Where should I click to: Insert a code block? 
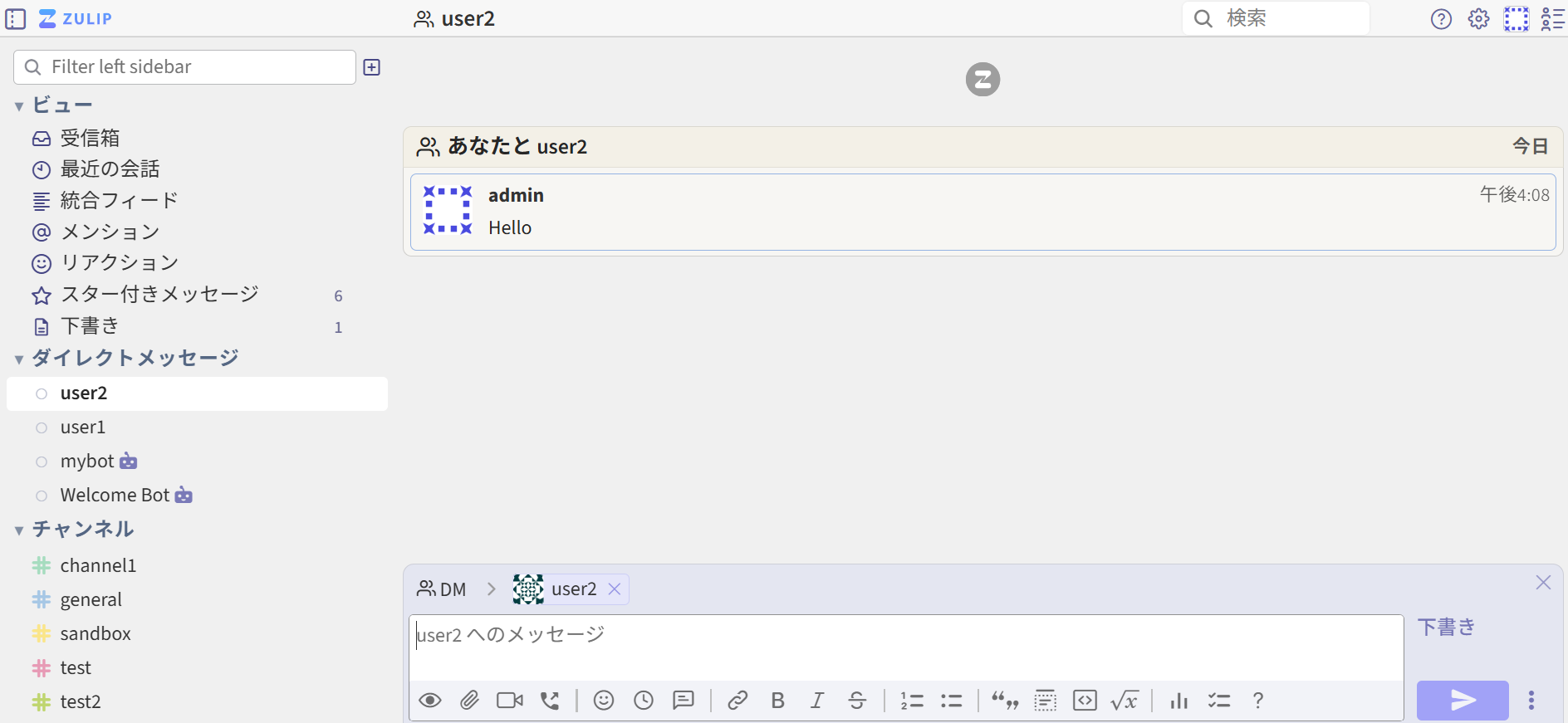pyautogui.click(x=1085, y=701)
